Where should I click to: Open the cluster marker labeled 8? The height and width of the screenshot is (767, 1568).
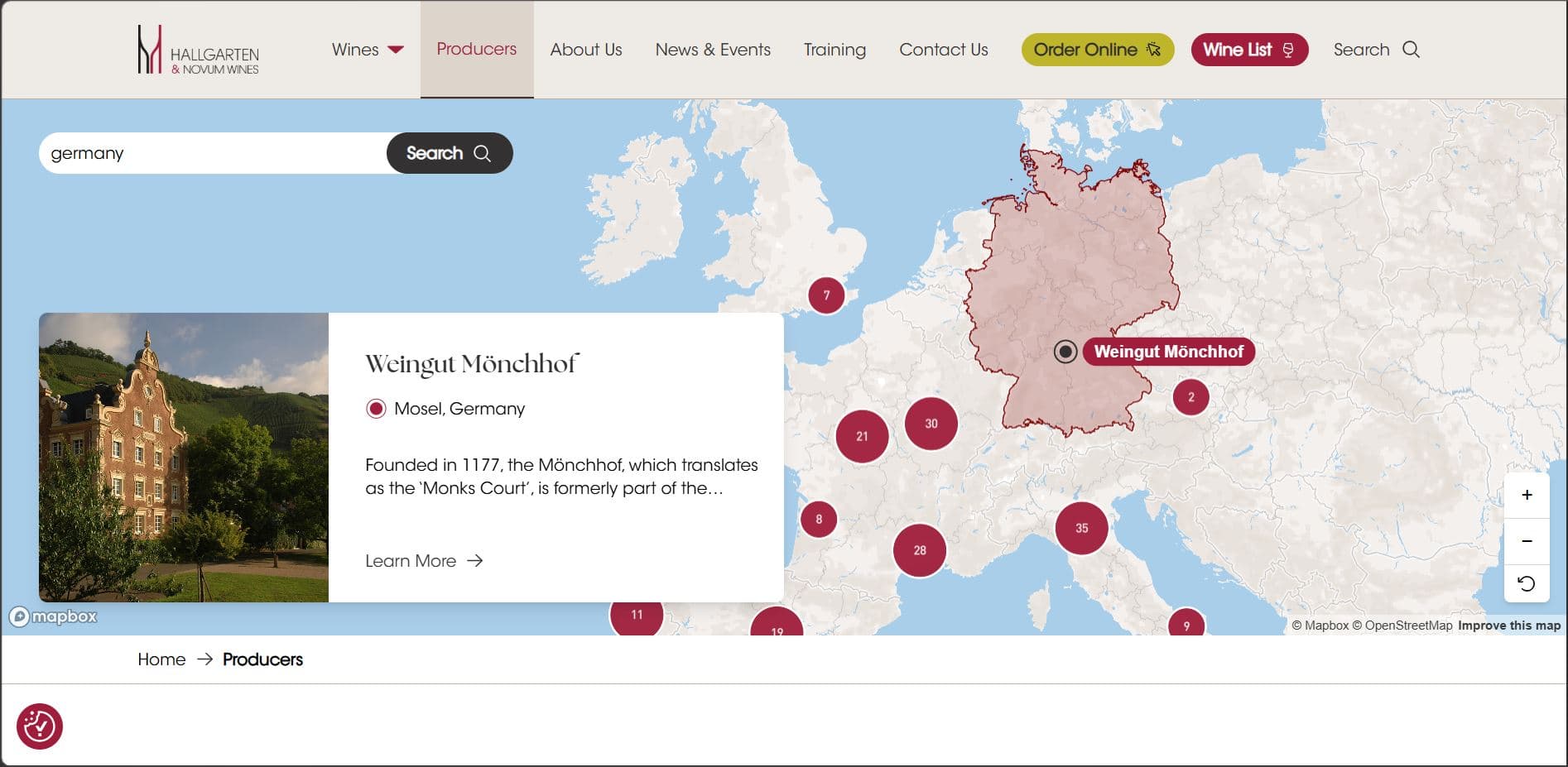pos(819,520)
